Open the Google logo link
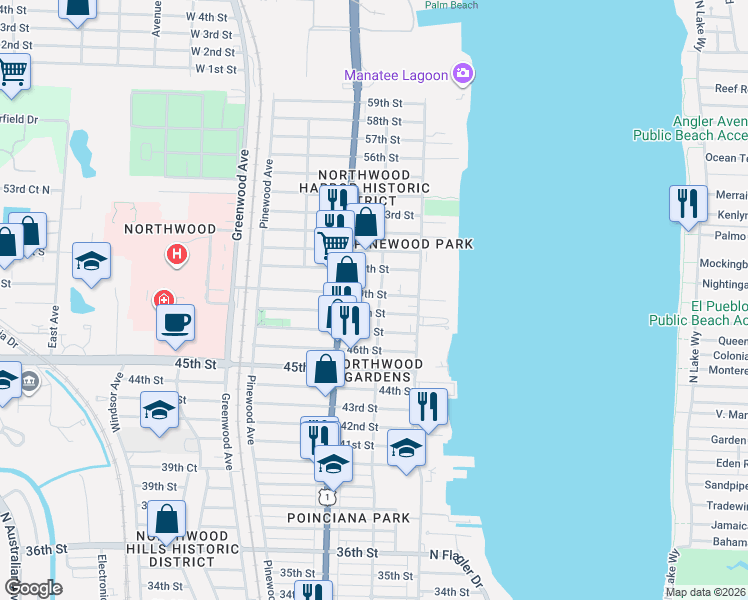The image size is (748, 600). (33, 589)
